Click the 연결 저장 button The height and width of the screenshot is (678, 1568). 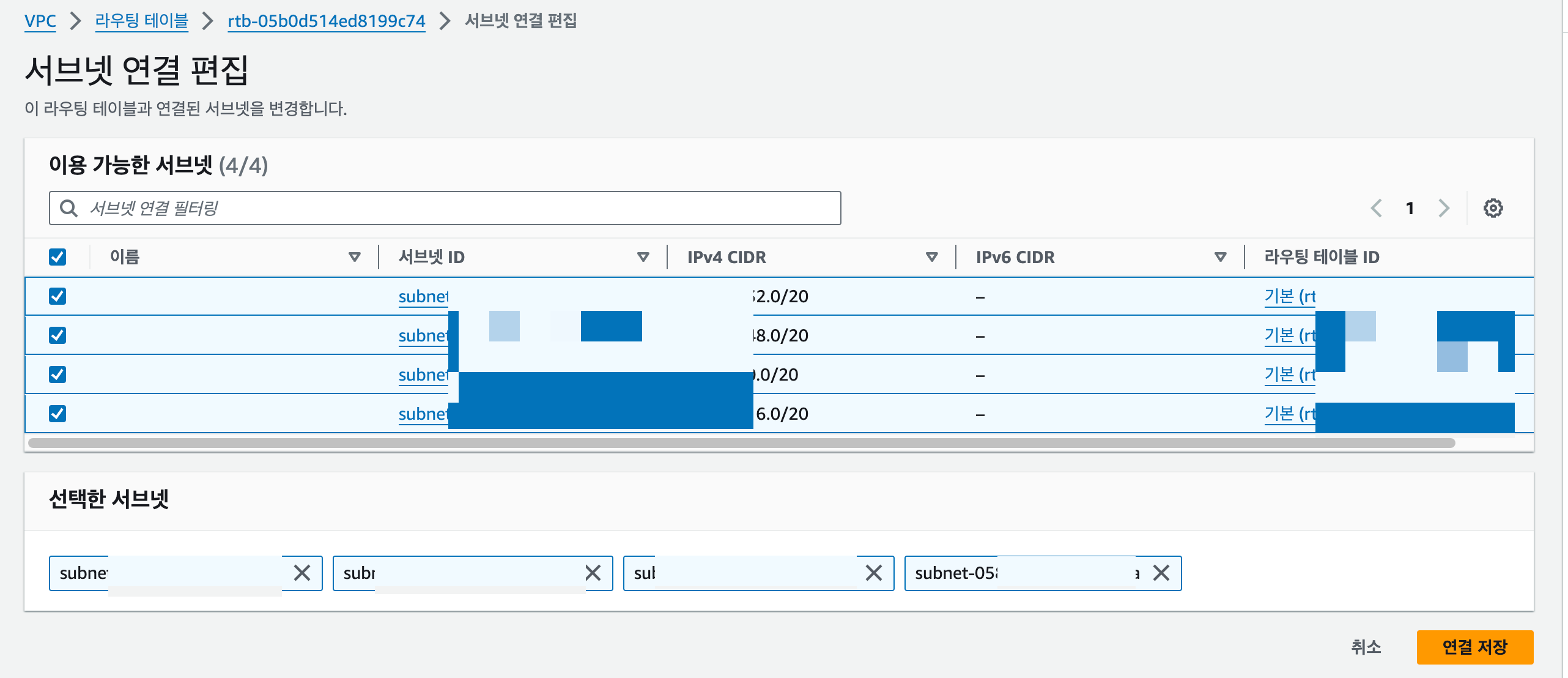pos(1474,647)
